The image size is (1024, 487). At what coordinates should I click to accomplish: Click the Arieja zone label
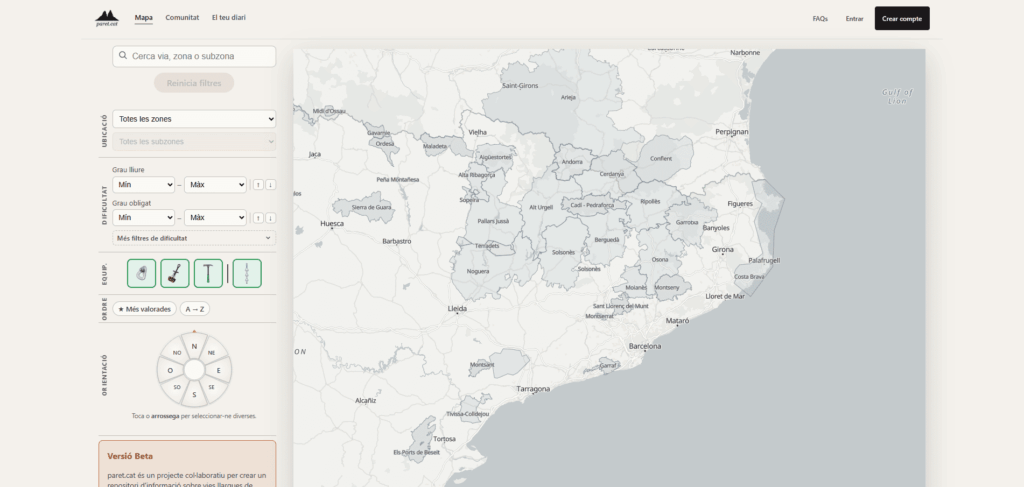568,98
